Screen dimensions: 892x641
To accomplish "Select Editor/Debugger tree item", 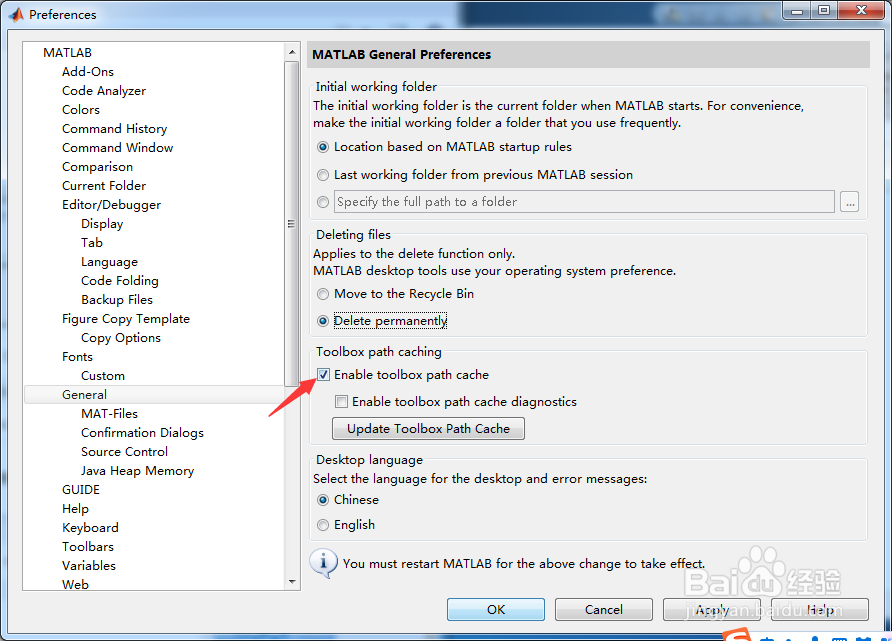I will click(x=111, y=205).
